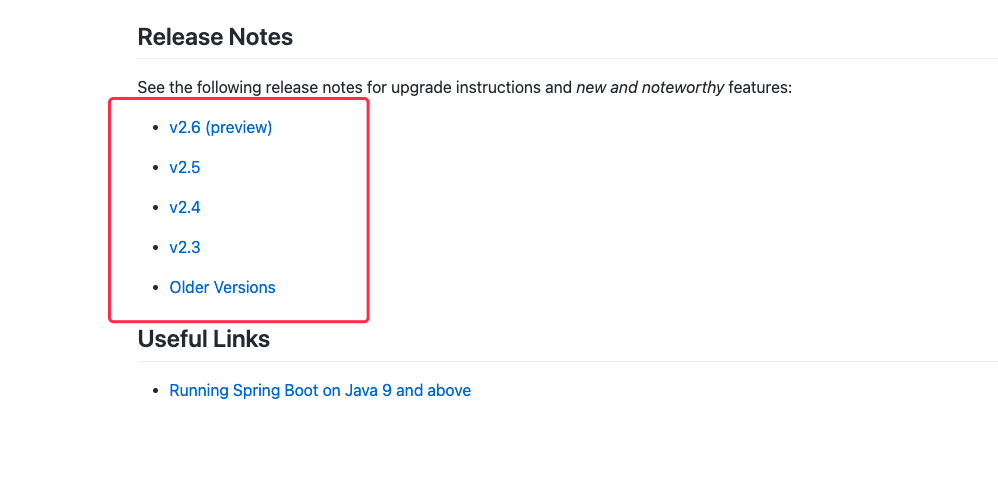Open the v2.5 release notes link

[185, 167]
